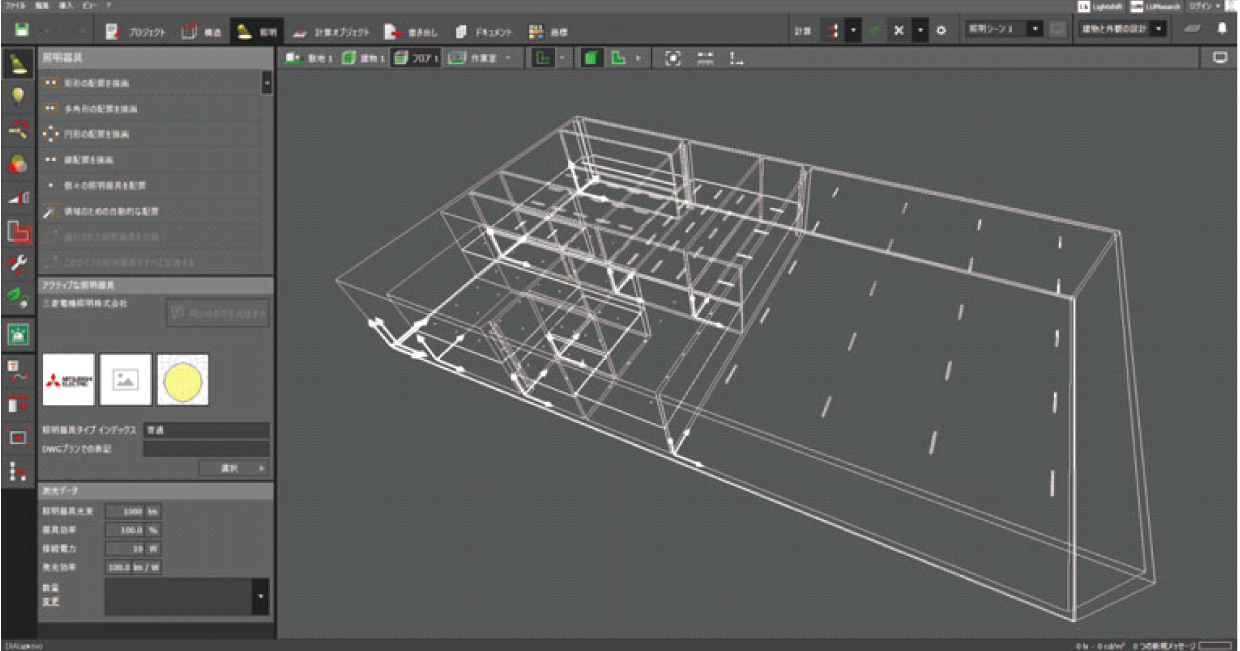Toggle the 3D view mode button
Screen dimensions: 1240x651
tap(593, 58)
